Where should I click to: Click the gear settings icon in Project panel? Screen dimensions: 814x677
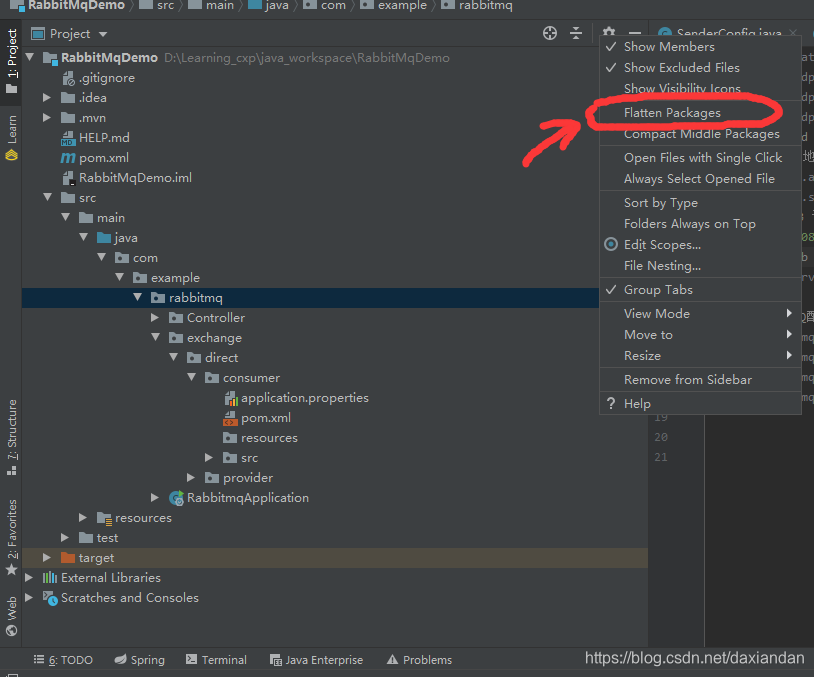(x=609, y=32)
